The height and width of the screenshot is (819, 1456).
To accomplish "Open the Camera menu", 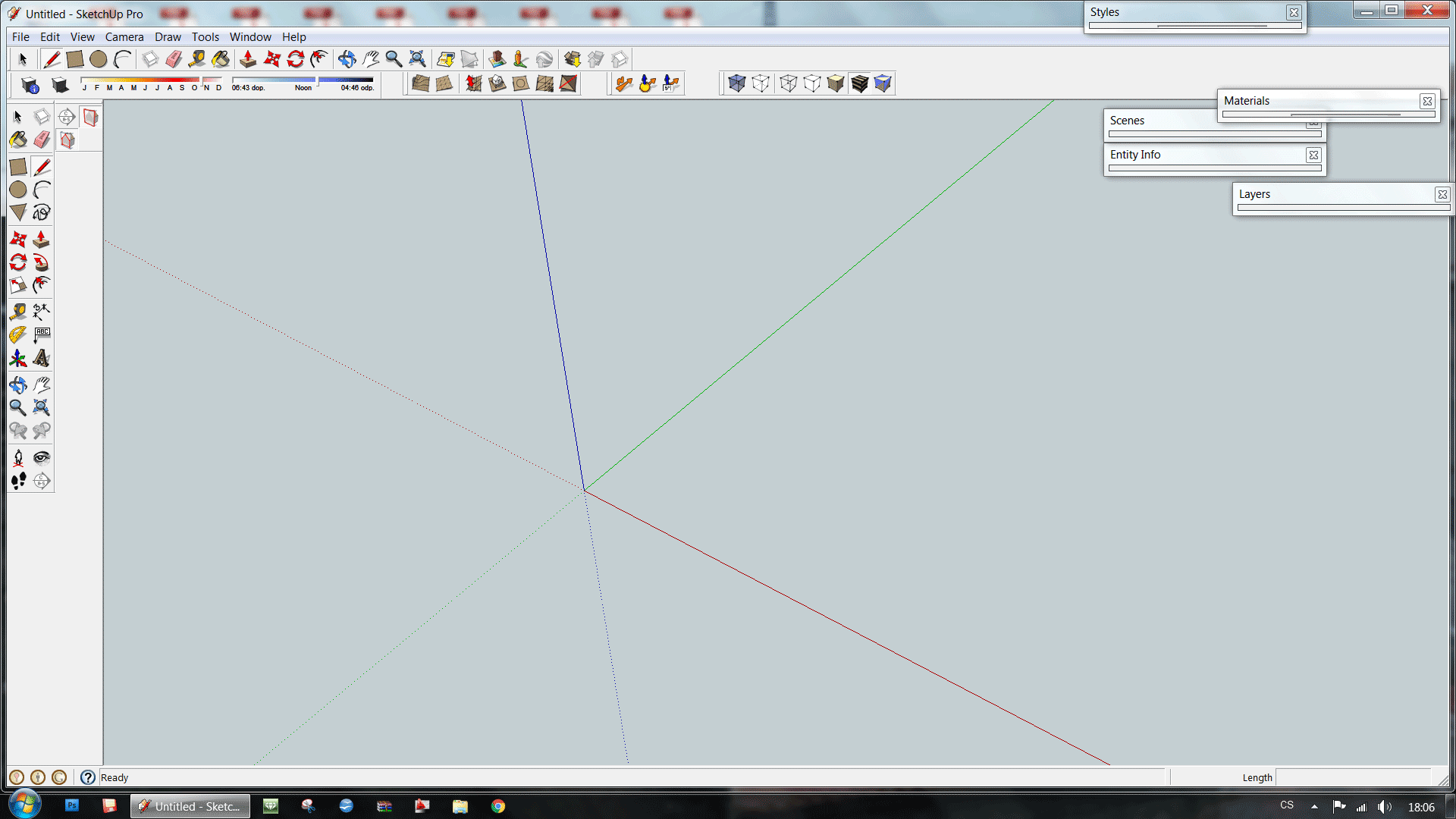I will (124, 37).
